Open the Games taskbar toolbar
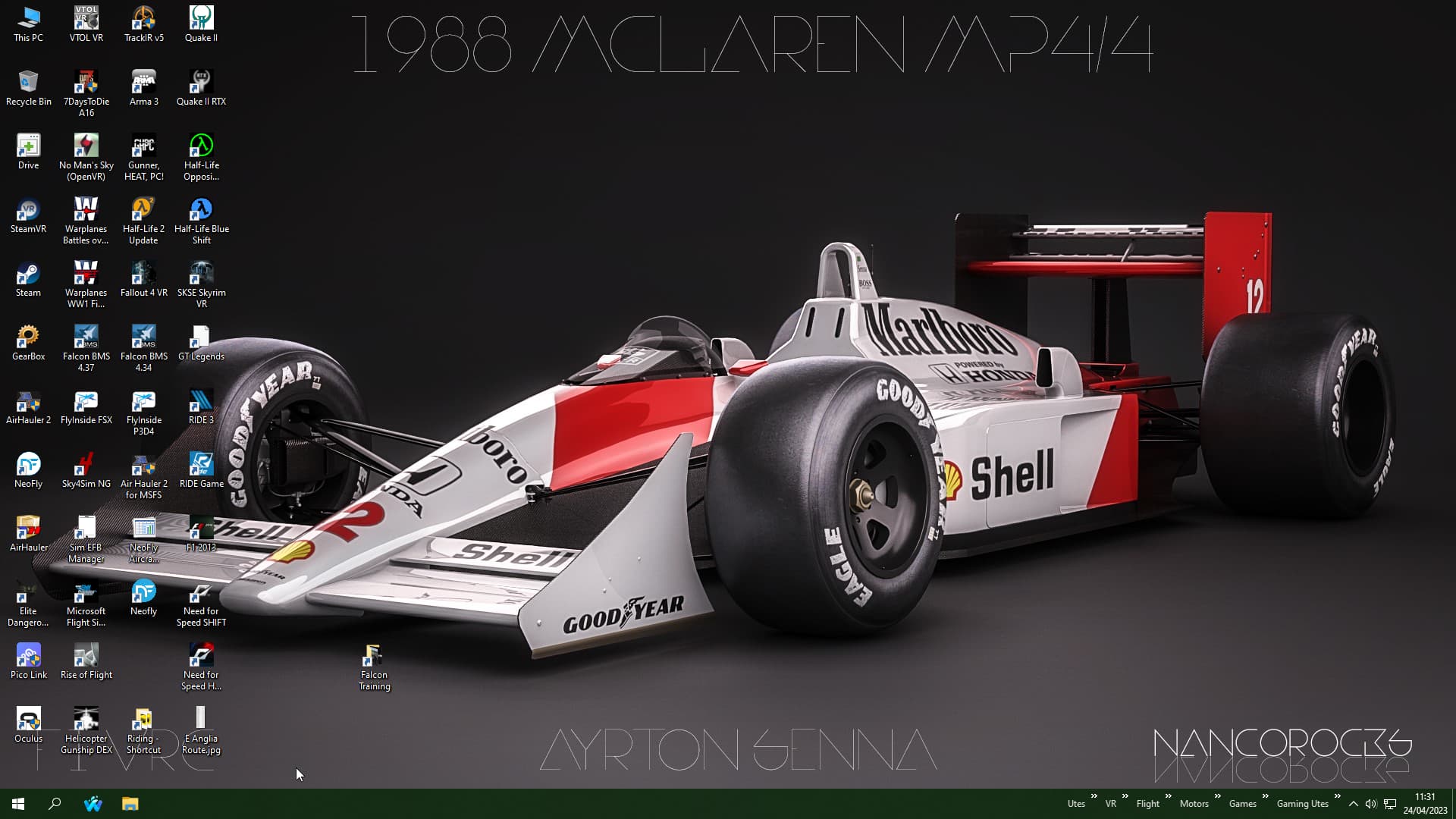The width and height of the screenshot is (1456, 819). click(x=1242, y=804)
